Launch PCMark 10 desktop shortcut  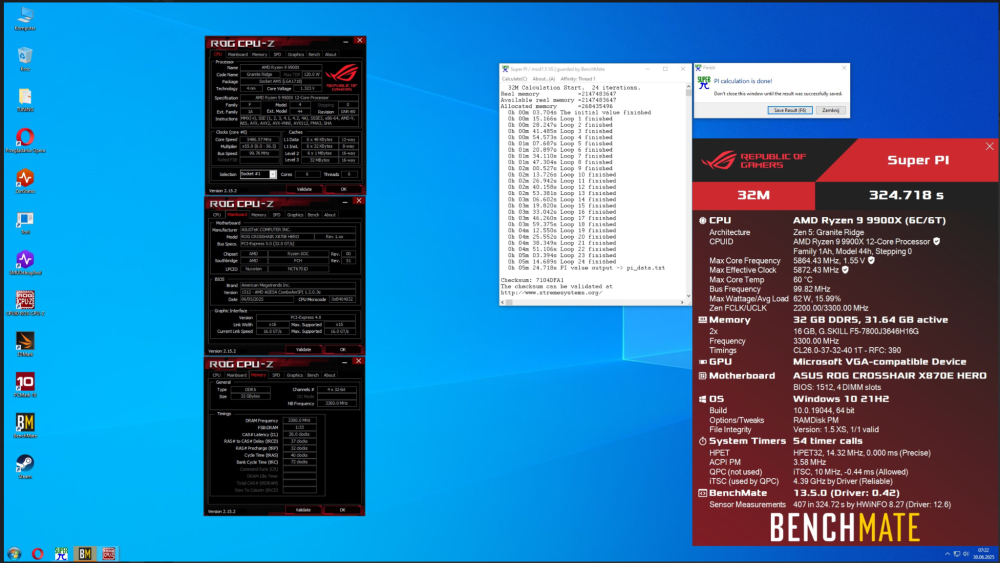[x=25, y=384]
